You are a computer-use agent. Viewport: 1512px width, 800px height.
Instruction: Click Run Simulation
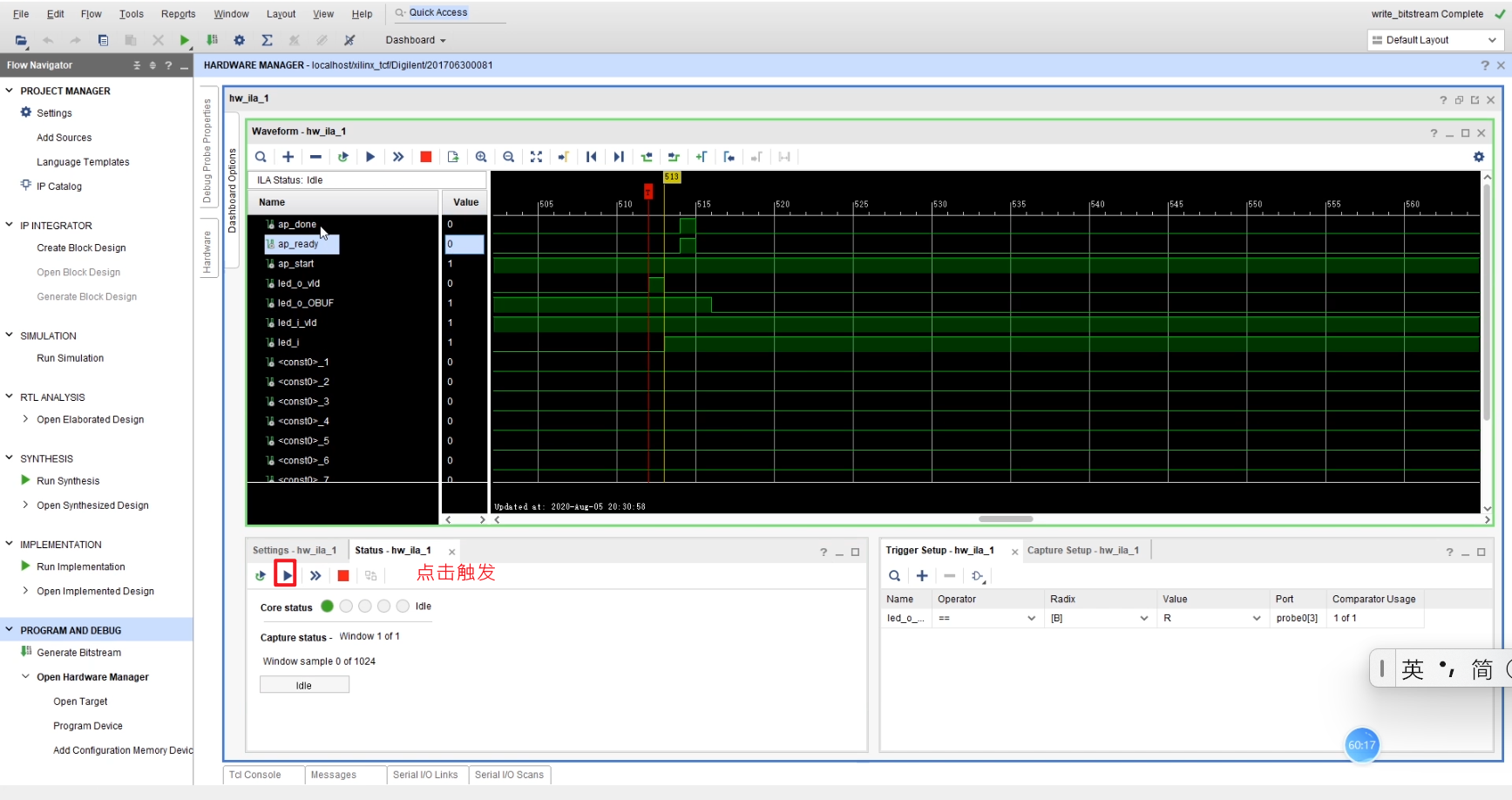click(71, 358)
